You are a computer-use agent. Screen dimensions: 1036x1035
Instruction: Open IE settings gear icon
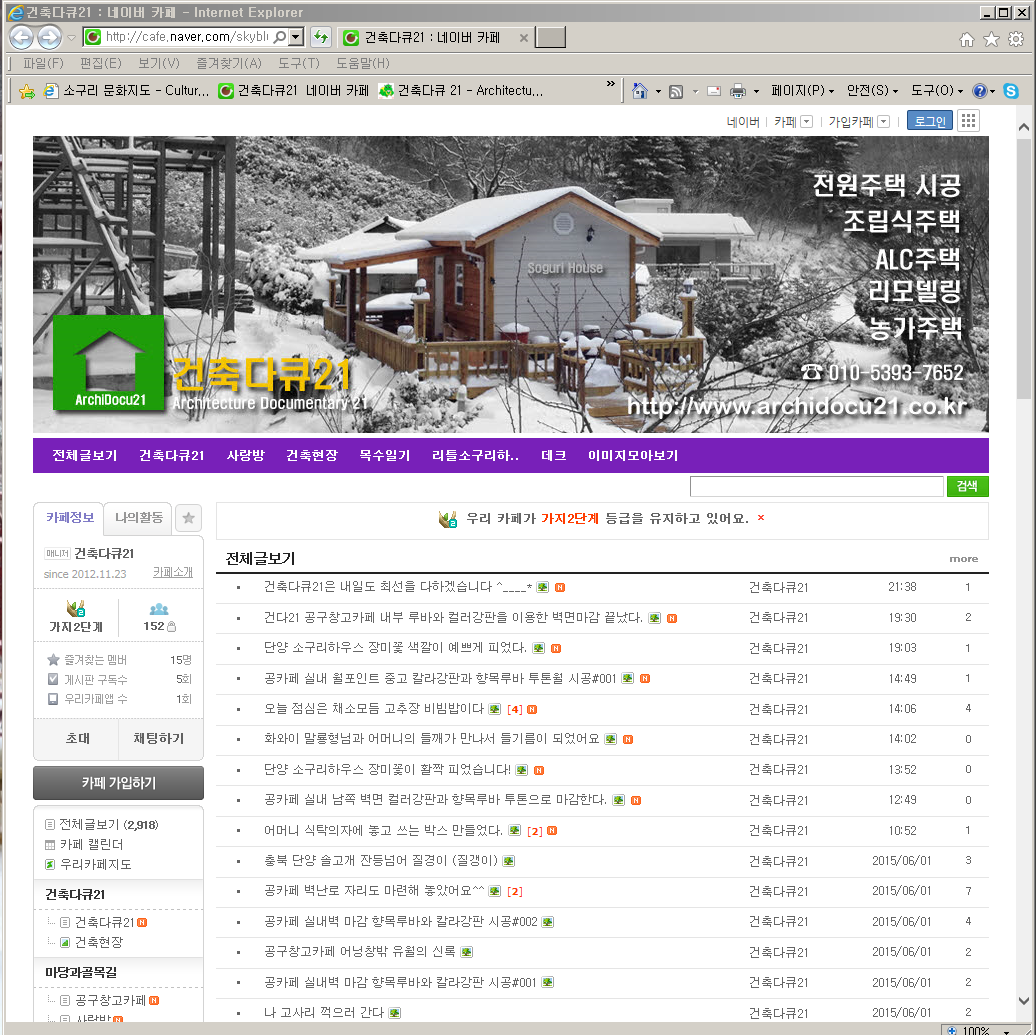[1016, 39]
